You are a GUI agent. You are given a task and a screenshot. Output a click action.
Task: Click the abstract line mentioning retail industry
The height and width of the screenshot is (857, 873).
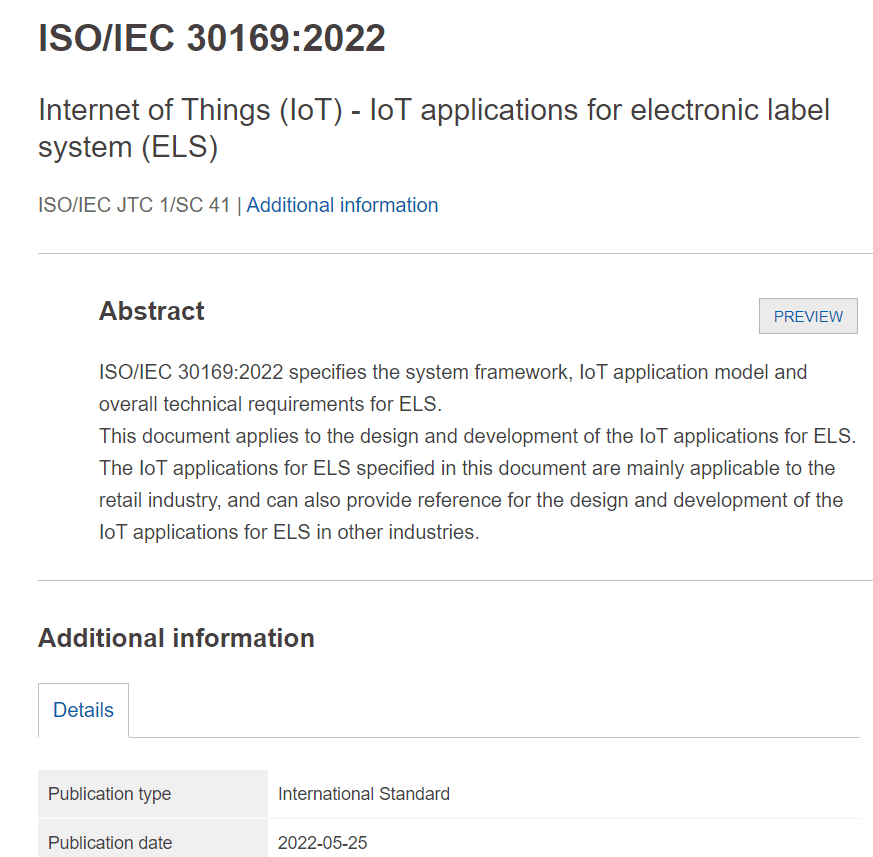click(471, 500)
